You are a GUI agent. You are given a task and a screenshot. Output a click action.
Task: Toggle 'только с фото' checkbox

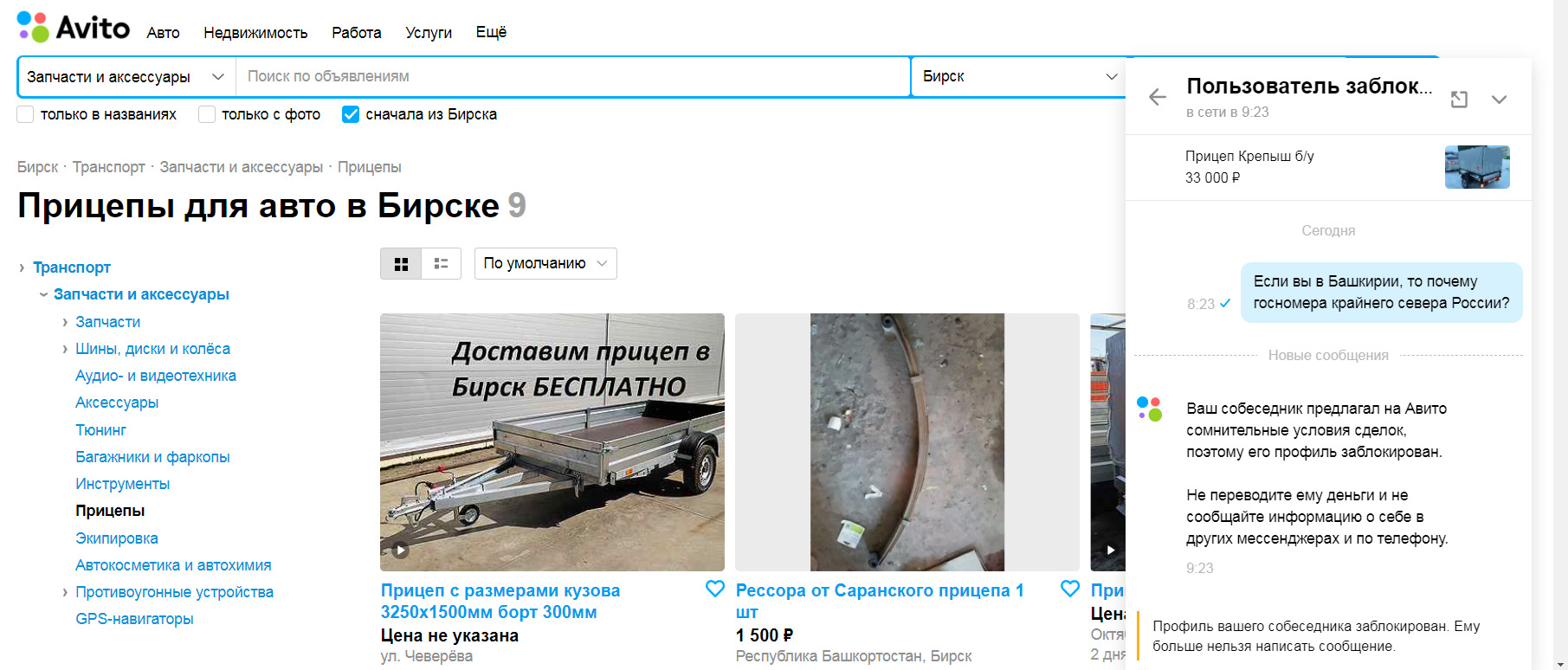click(x=207, y=114)
